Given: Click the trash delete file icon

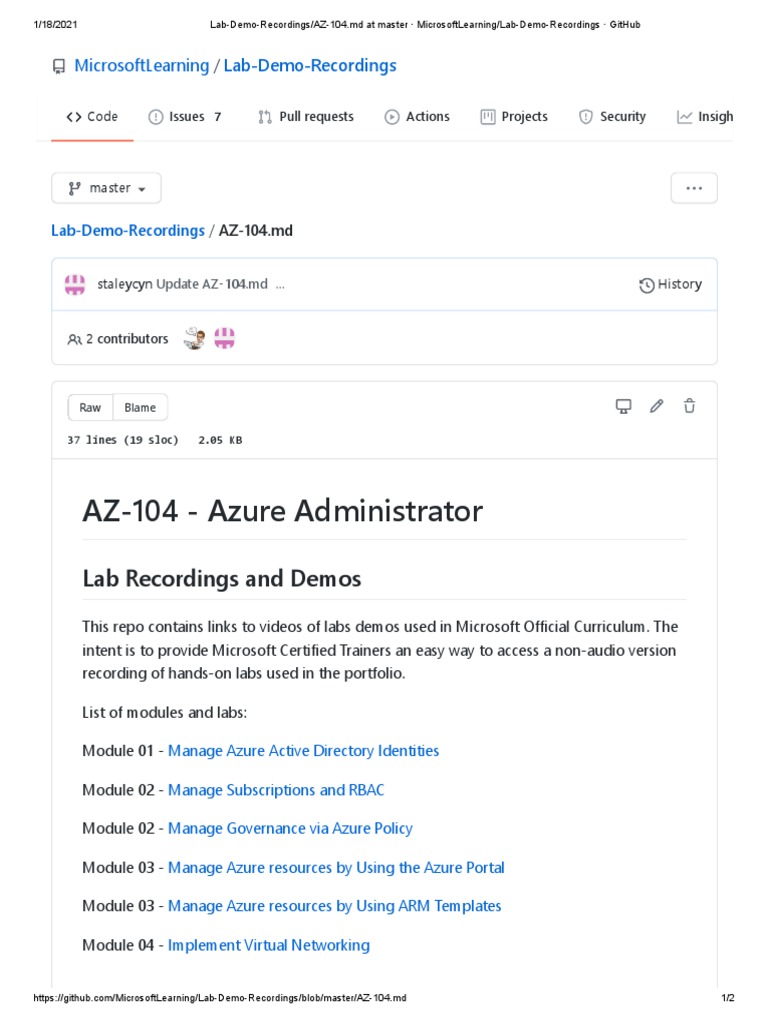Looking at the screenshot, I should pos(689,406).
